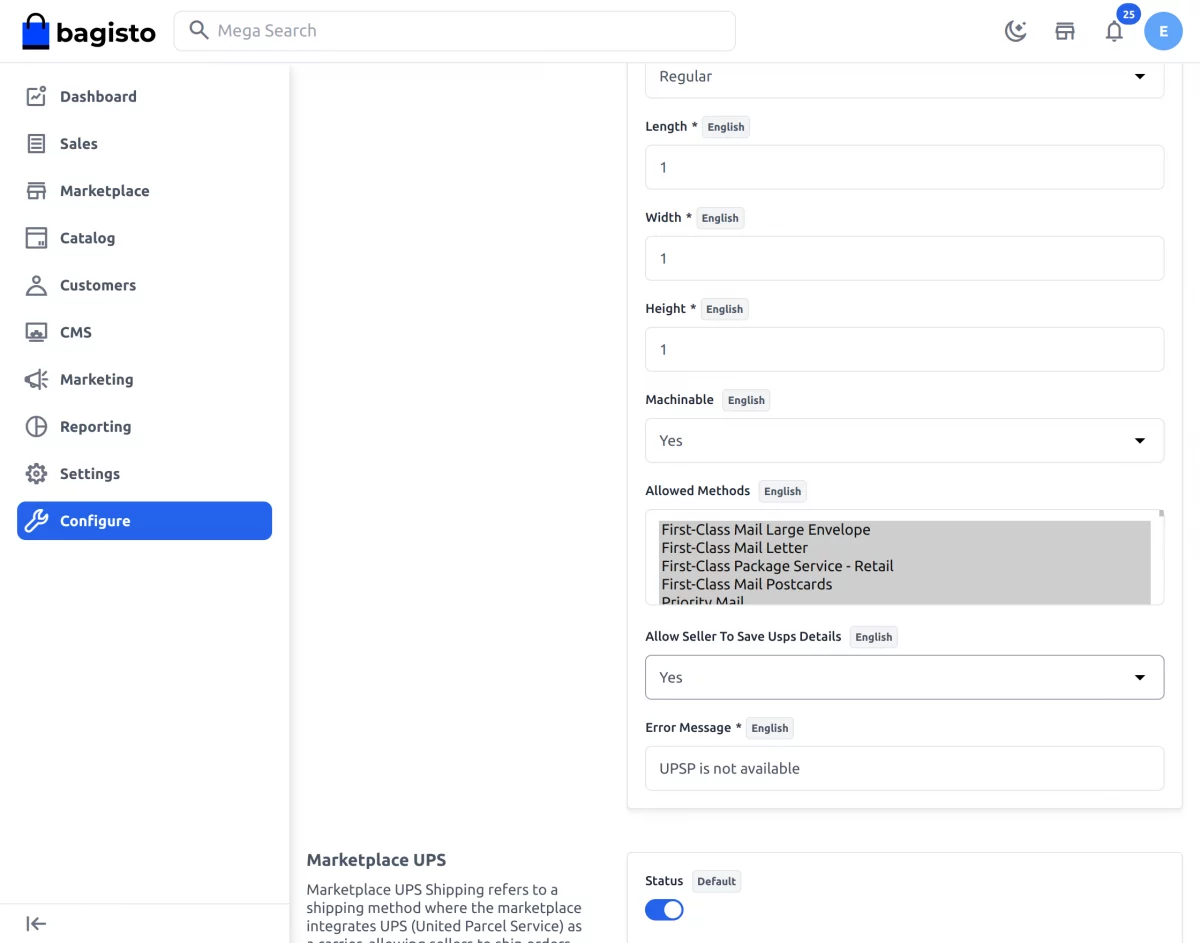This screenshot has width=1200, height=943.
Task: Select the Sales sidebar icon
Action: [36, 143]
